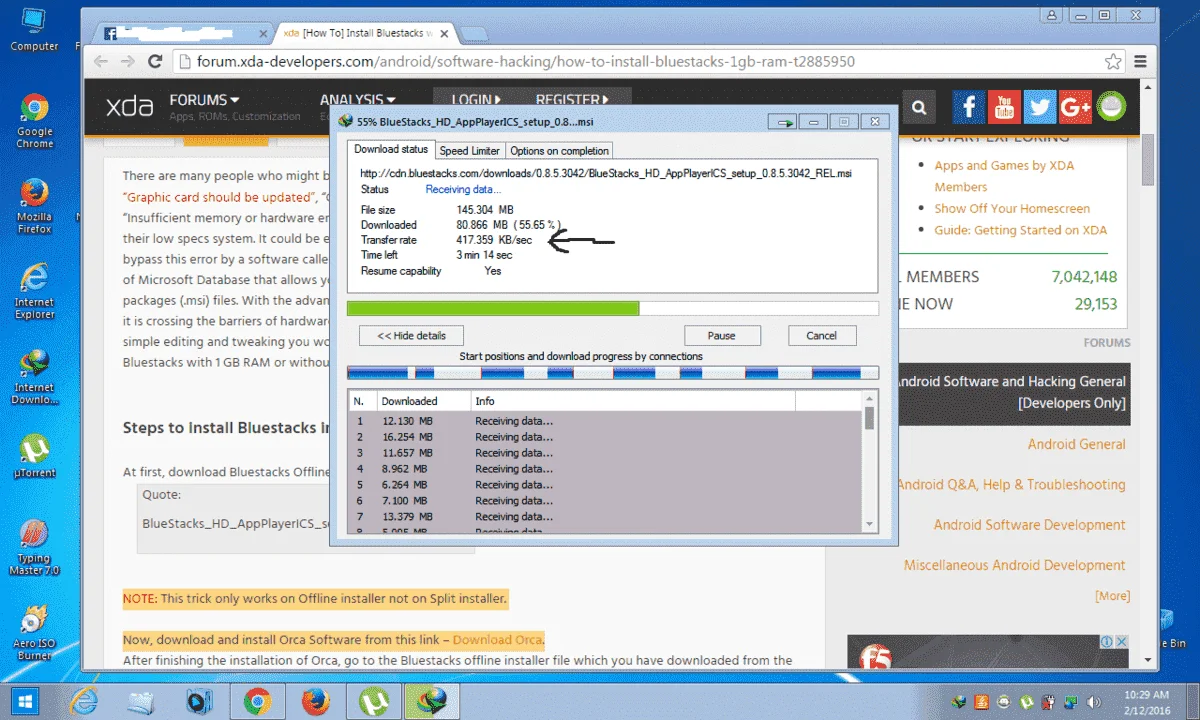Open Miscellaneous Android Development link
The width and height of the screenshot is (1200, 720).
pyautogui.click(x=1014, y=565)
